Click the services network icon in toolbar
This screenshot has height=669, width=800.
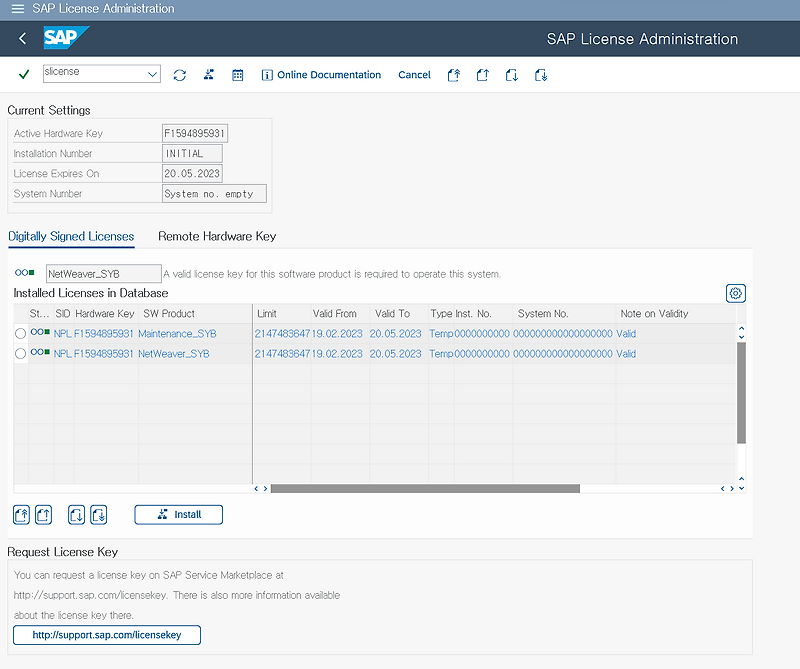208,74
